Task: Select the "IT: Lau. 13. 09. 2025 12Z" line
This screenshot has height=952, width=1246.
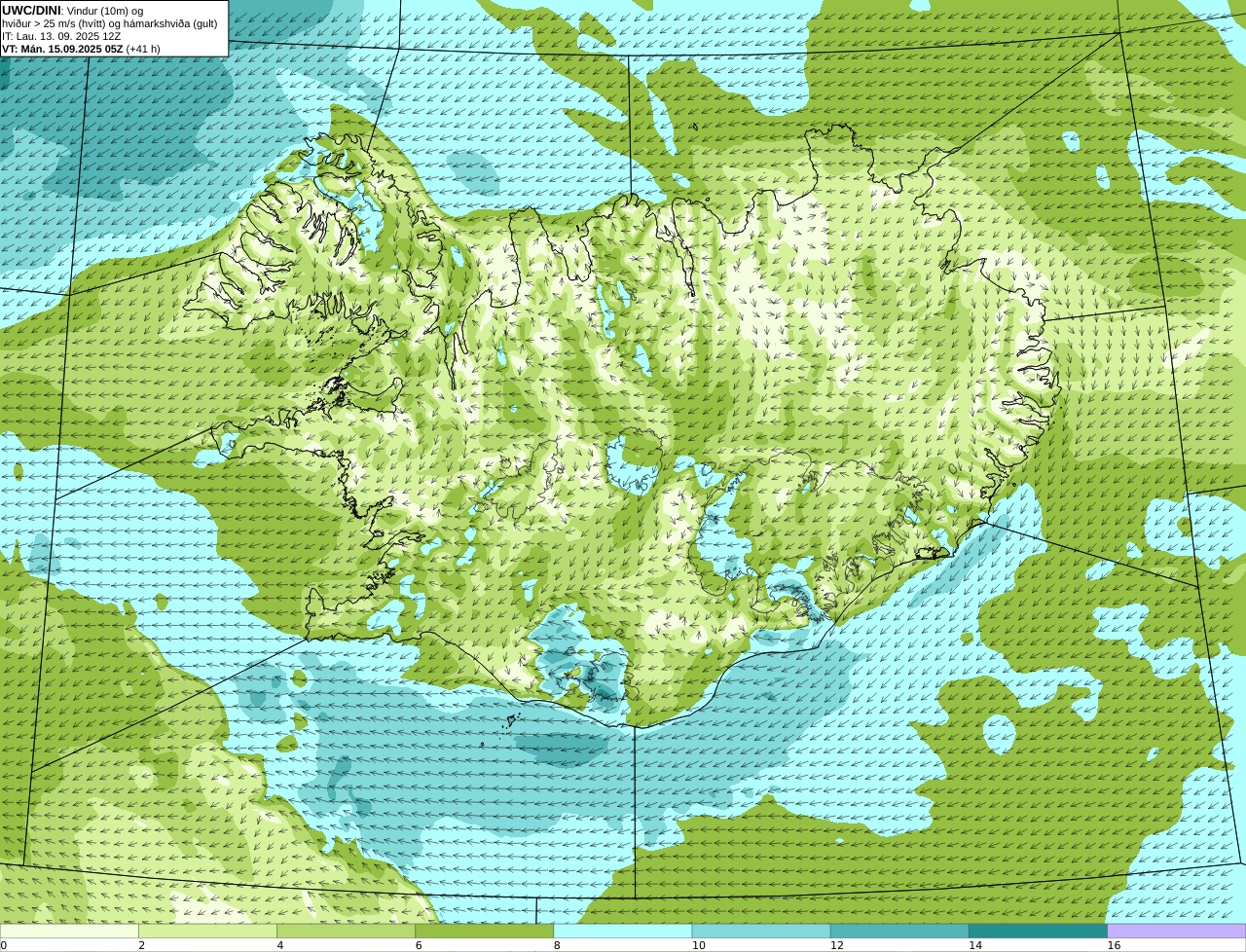Action: tap(61, 36)
